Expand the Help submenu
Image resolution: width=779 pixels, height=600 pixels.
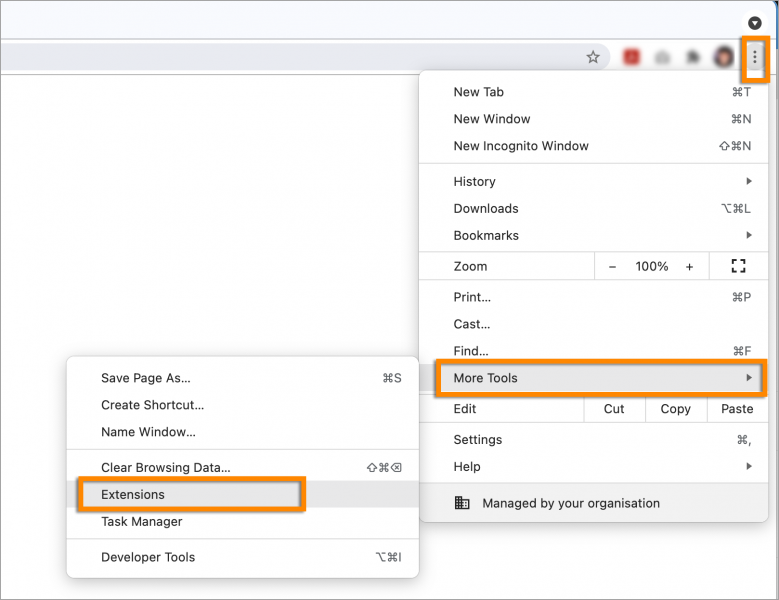coord(594,466)
